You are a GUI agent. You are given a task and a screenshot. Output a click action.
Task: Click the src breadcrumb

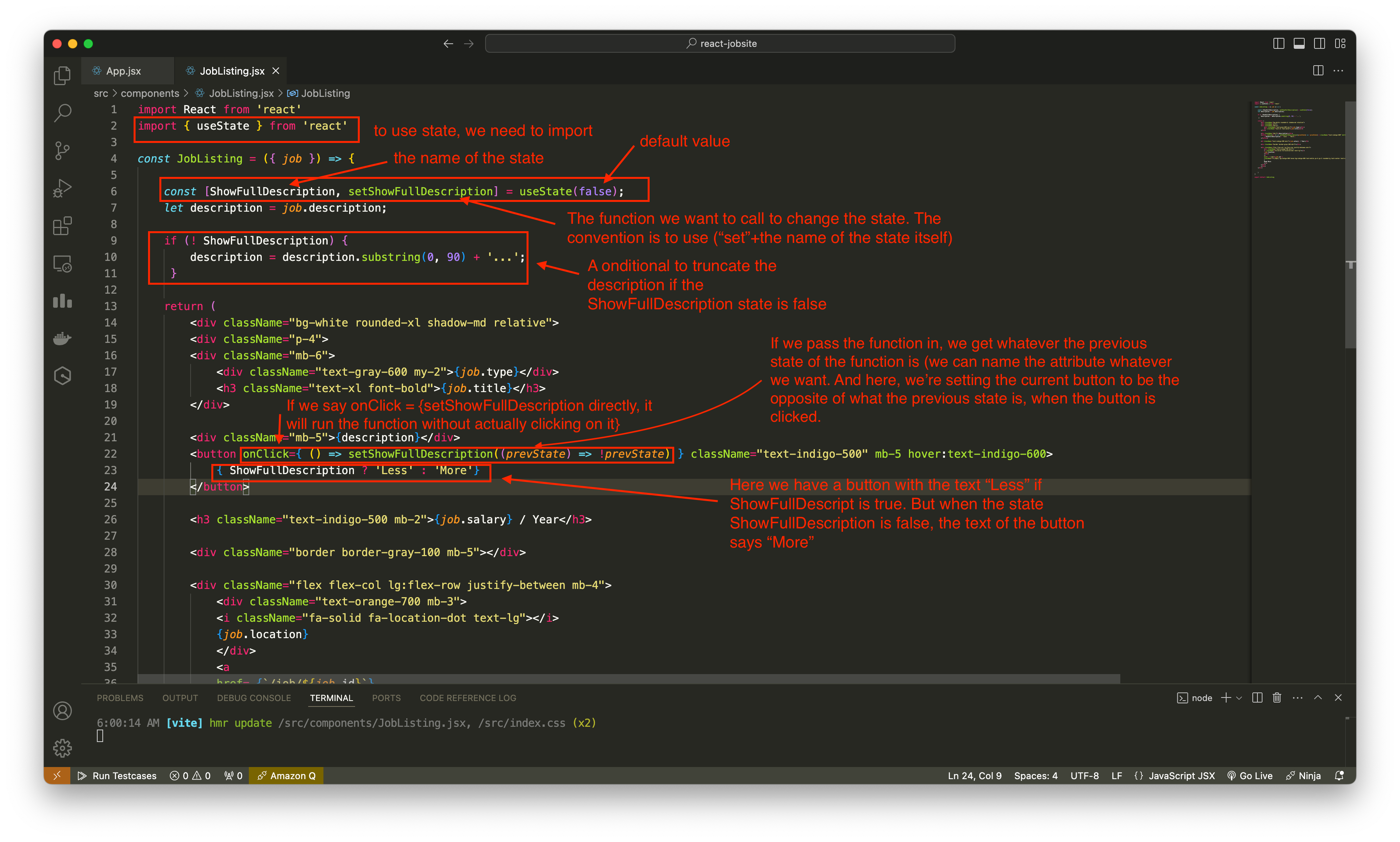[x=100, y=94]
